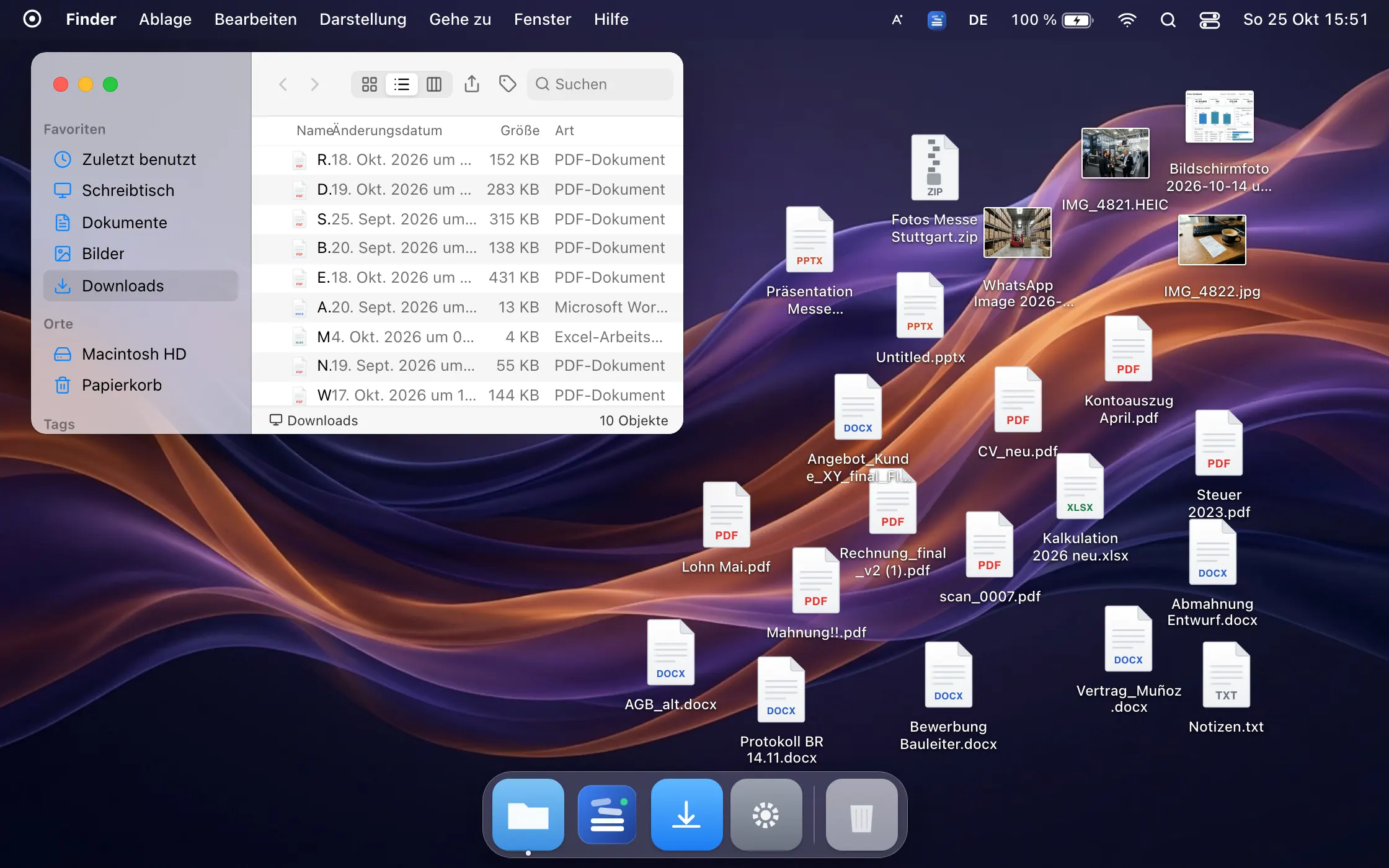Select the Excel-Arbeits... file row
1389x868 pixels.
[x=468, y=337]
